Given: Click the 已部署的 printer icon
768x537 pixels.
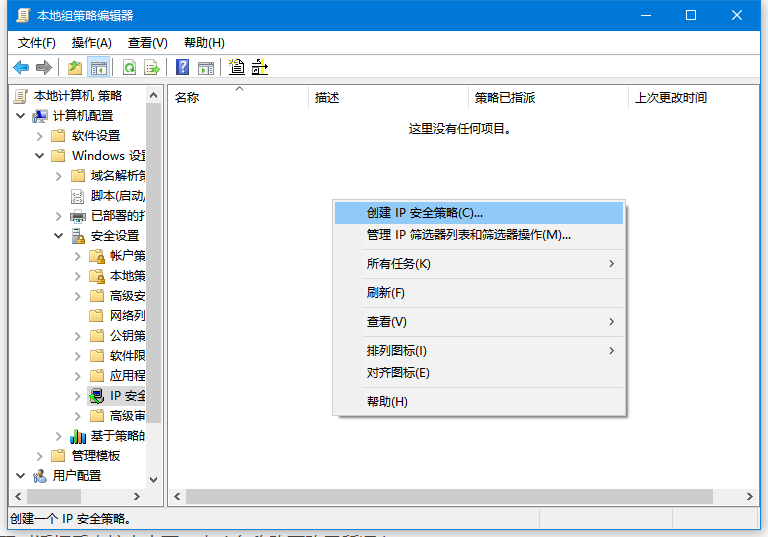Looking at the screenshot, I should [x=78, y=216].
